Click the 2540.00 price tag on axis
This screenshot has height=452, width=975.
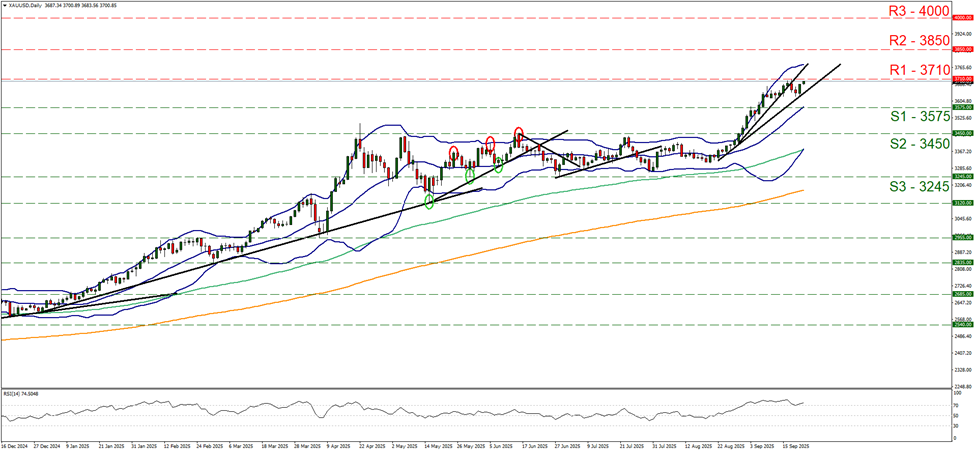click(x=962, y=325)
